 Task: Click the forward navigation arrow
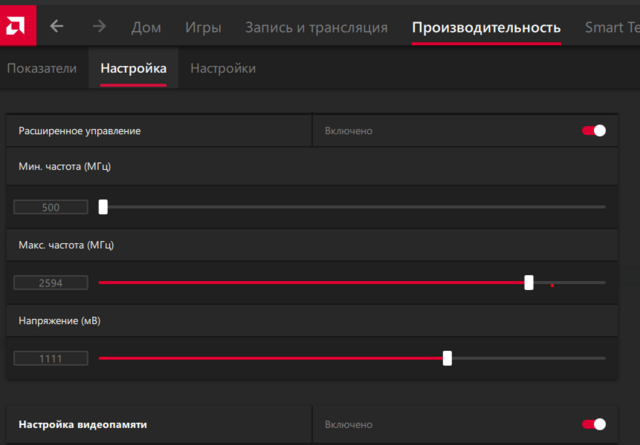(x=99, y=27)
